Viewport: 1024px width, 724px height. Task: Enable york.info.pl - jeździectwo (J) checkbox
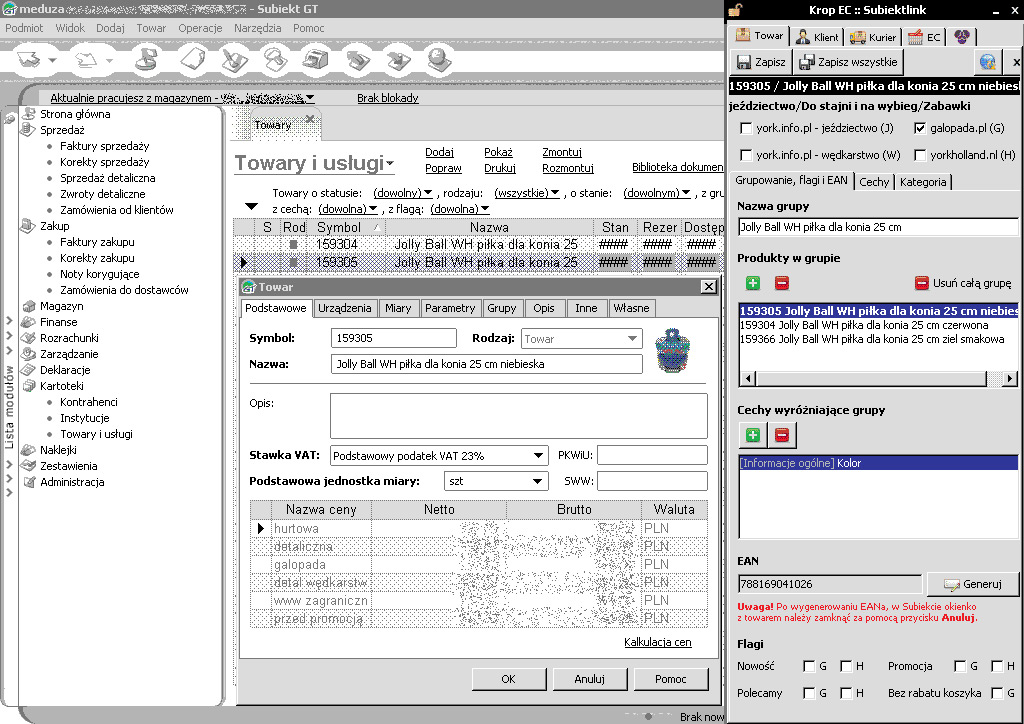(746, 128)
